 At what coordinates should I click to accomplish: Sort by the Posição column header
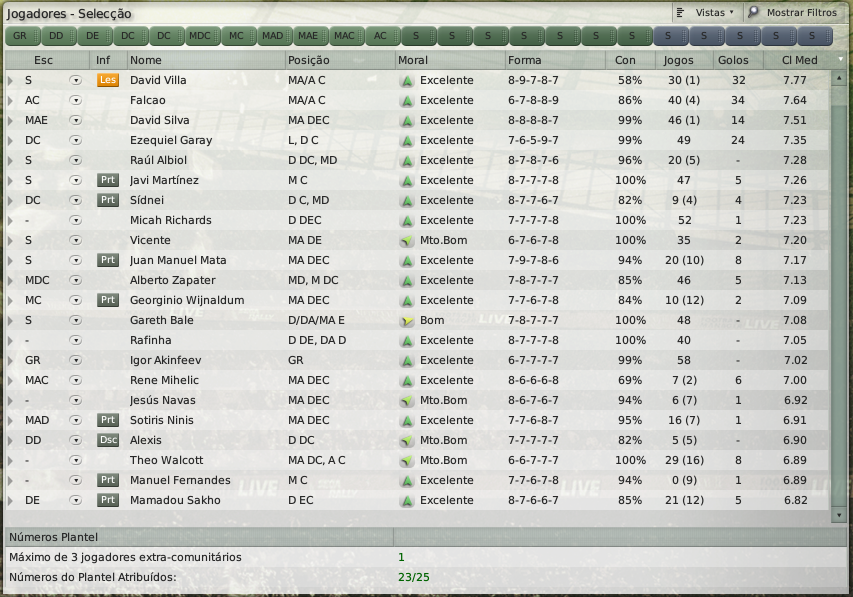[x=340, y=60]
